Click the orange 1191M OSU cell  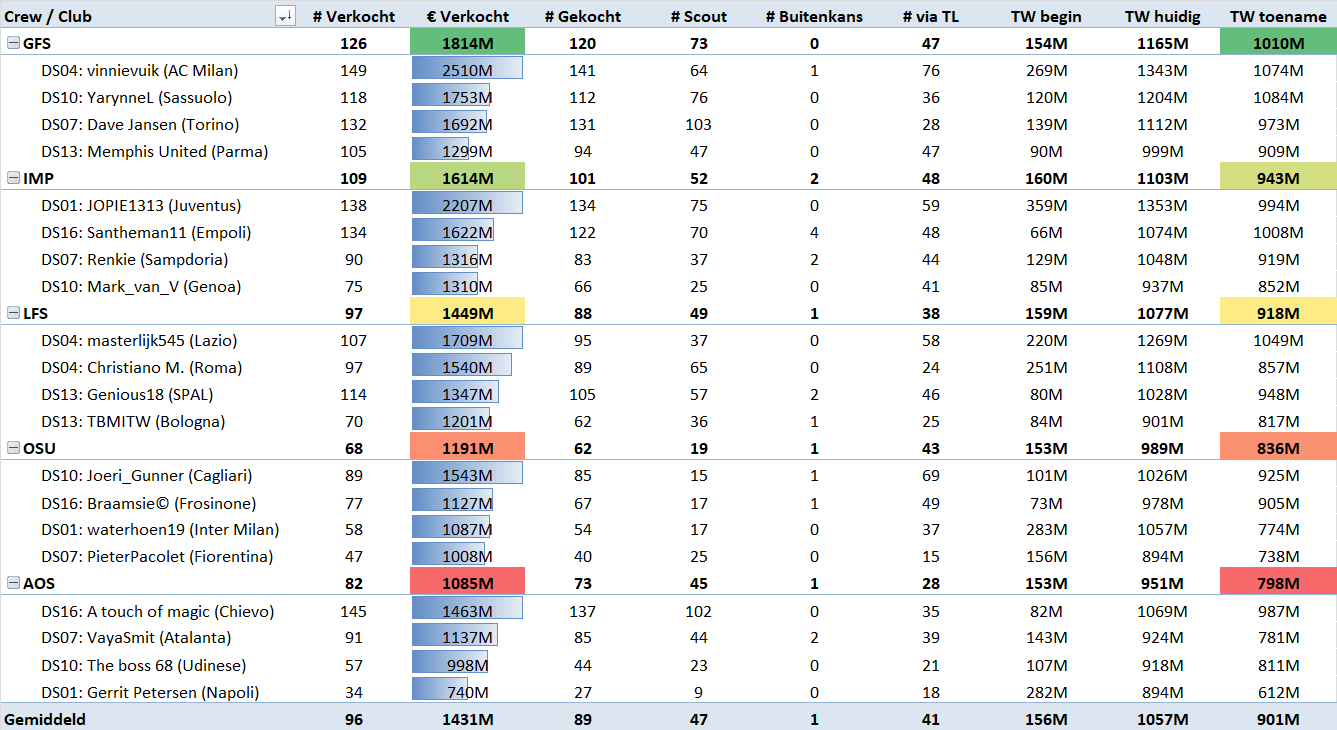point(468,448)
